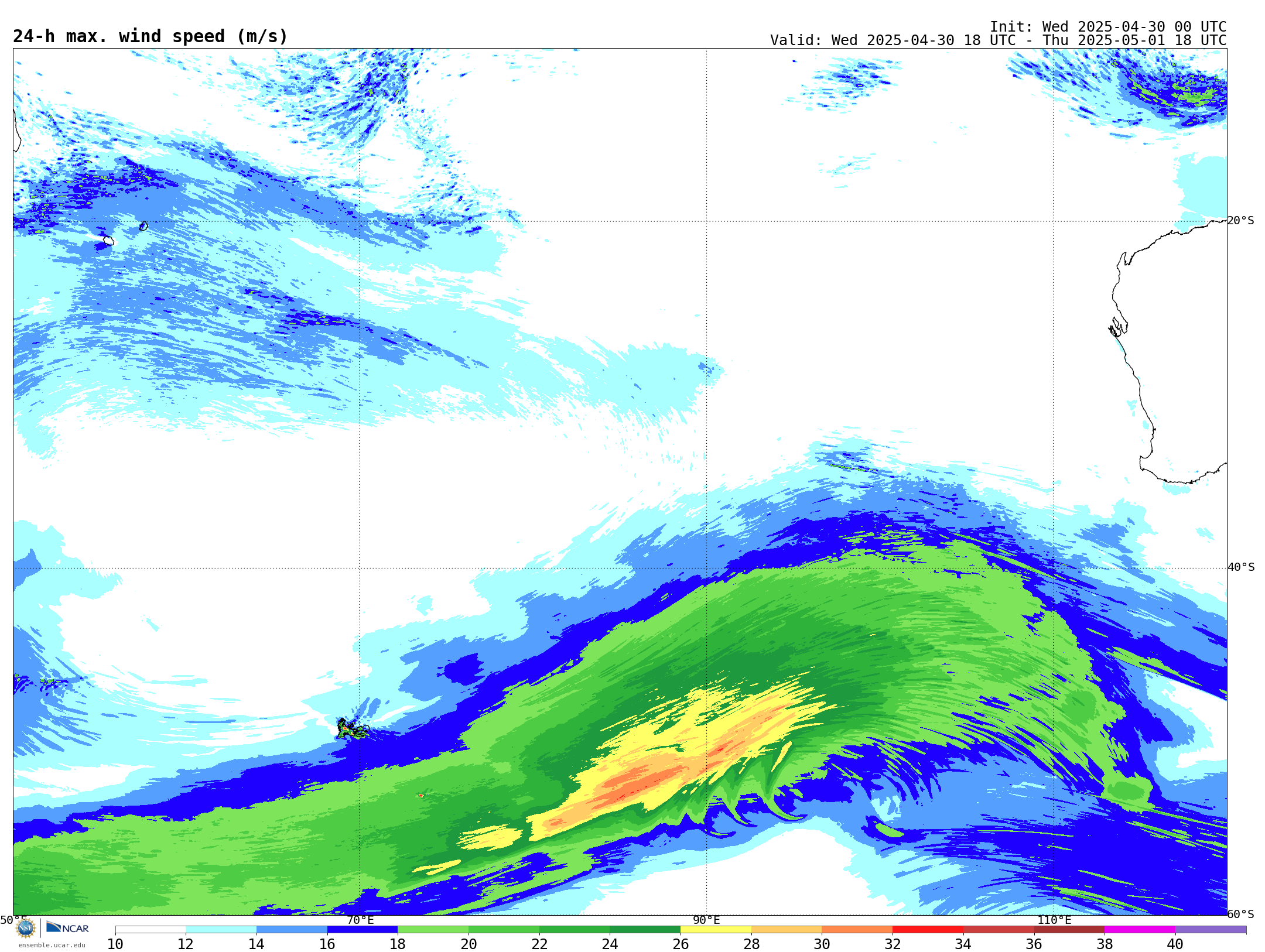Click the colorbar tick label 40
Viewport: 1265px width, 952px height.
(x=1175, y=944)
